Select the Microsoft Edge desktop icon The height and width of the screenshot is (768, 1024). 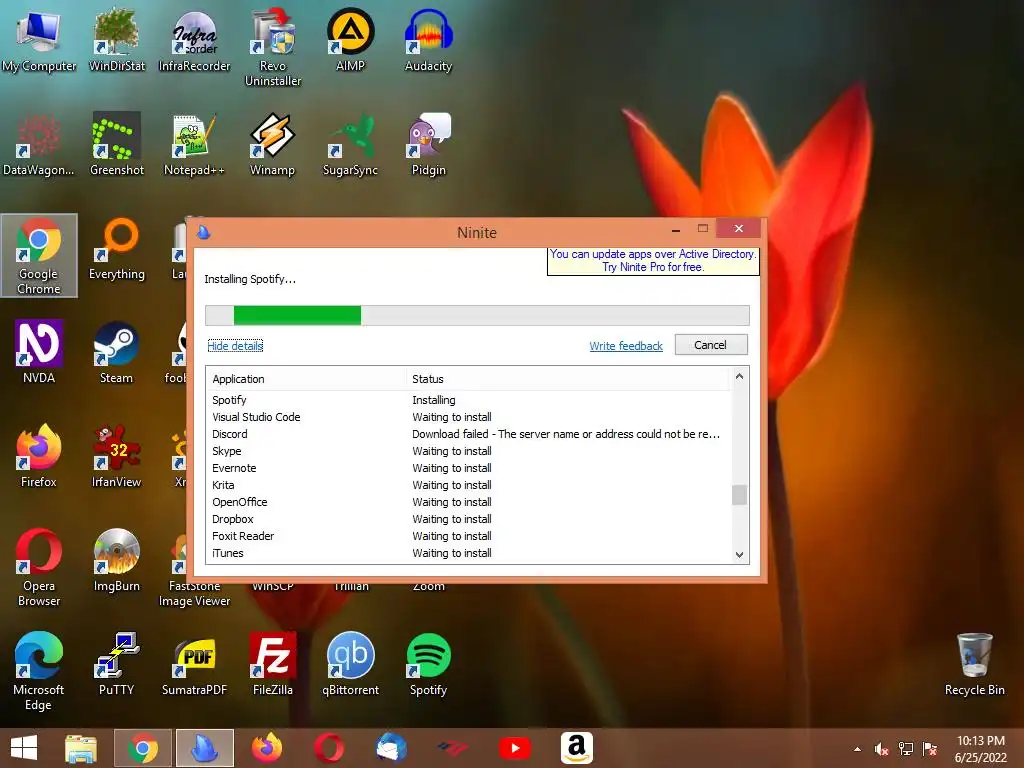[x=39, y=671]
